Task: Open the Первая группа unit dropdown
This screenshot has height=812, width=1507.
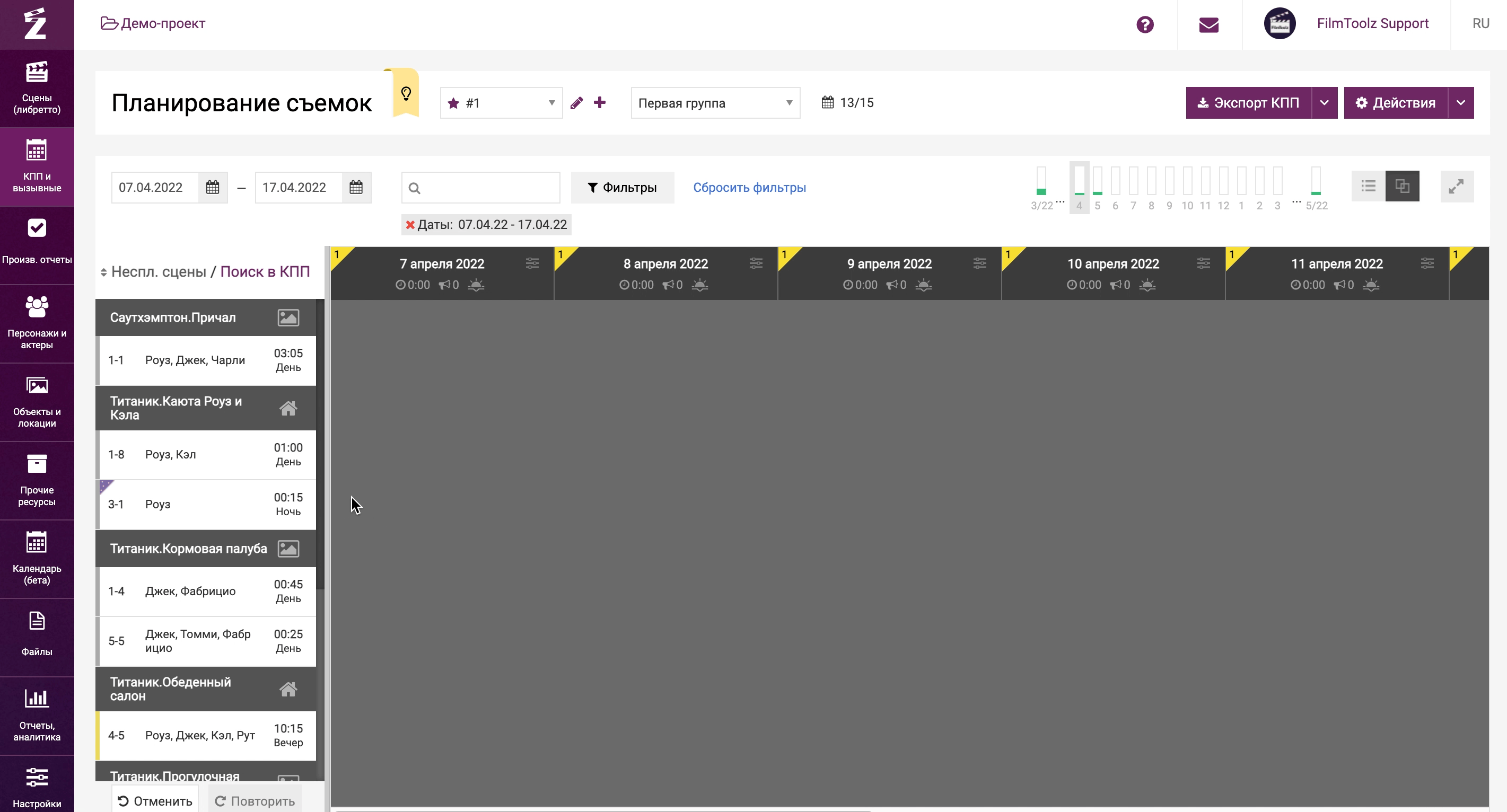Action: click(x=715, y=103)
